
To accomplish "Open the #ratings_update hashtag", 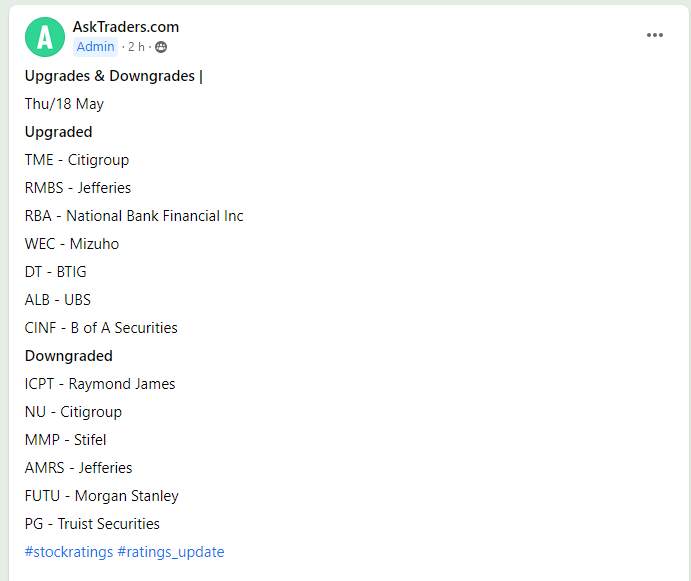I will (x=171, y=552).
